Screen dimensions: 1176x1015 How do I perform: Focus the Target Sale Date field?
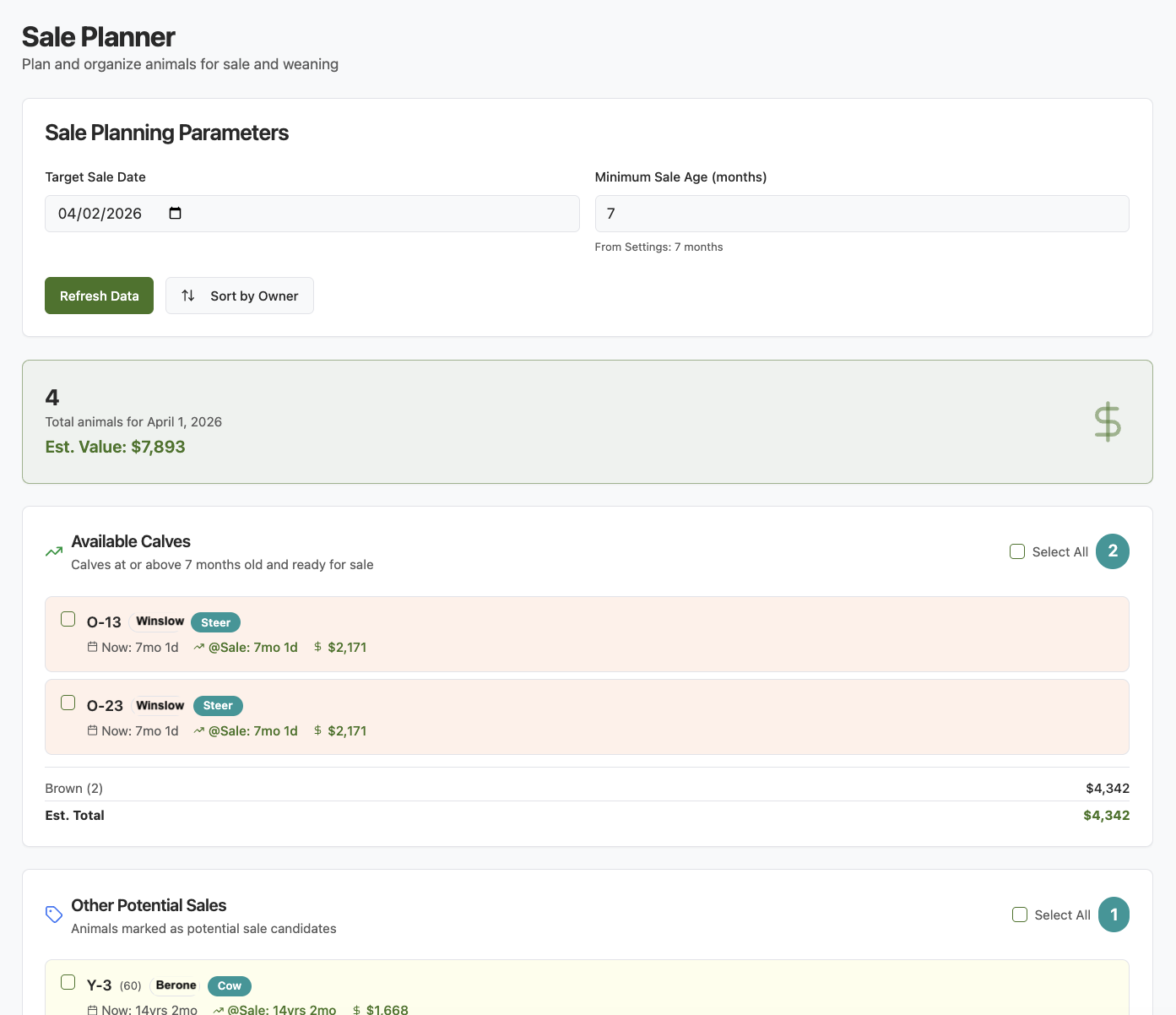coord(312,214)
